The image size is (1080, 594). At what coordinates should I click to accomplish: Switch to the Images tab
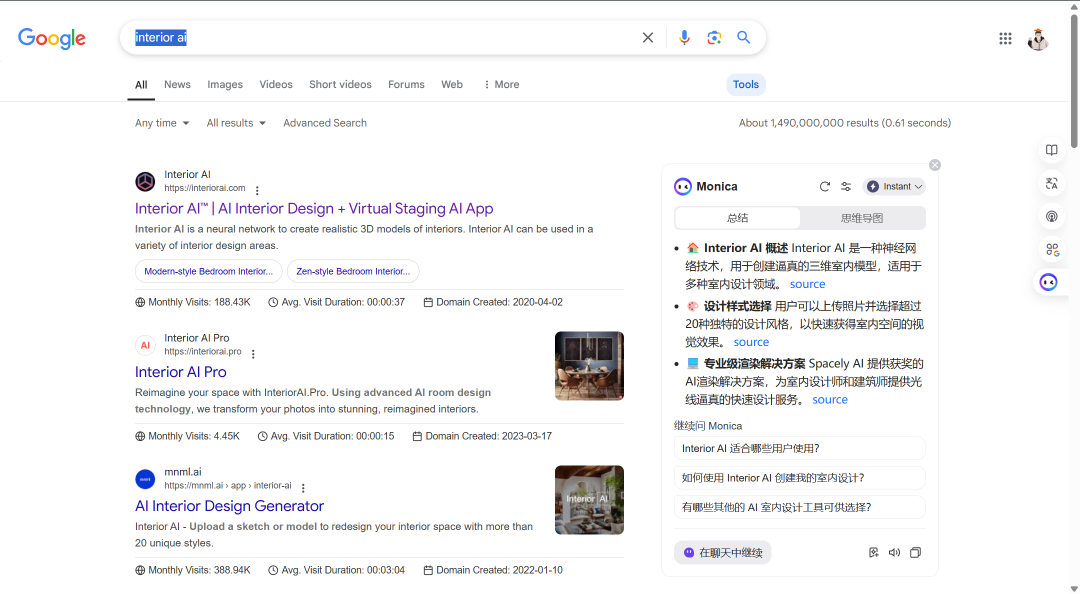coord(225,84)
